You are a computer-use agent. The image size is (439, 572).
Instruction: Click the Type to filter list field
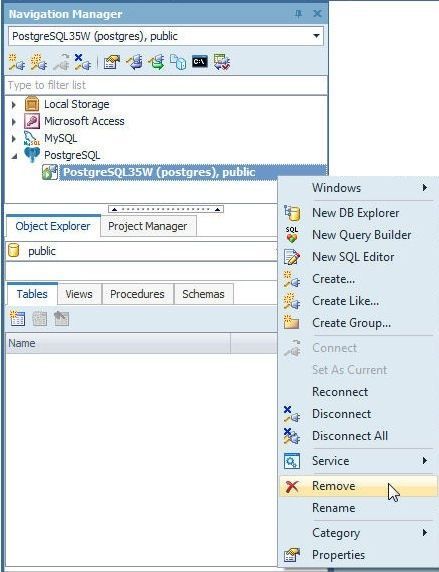click(x=166, y=85)
